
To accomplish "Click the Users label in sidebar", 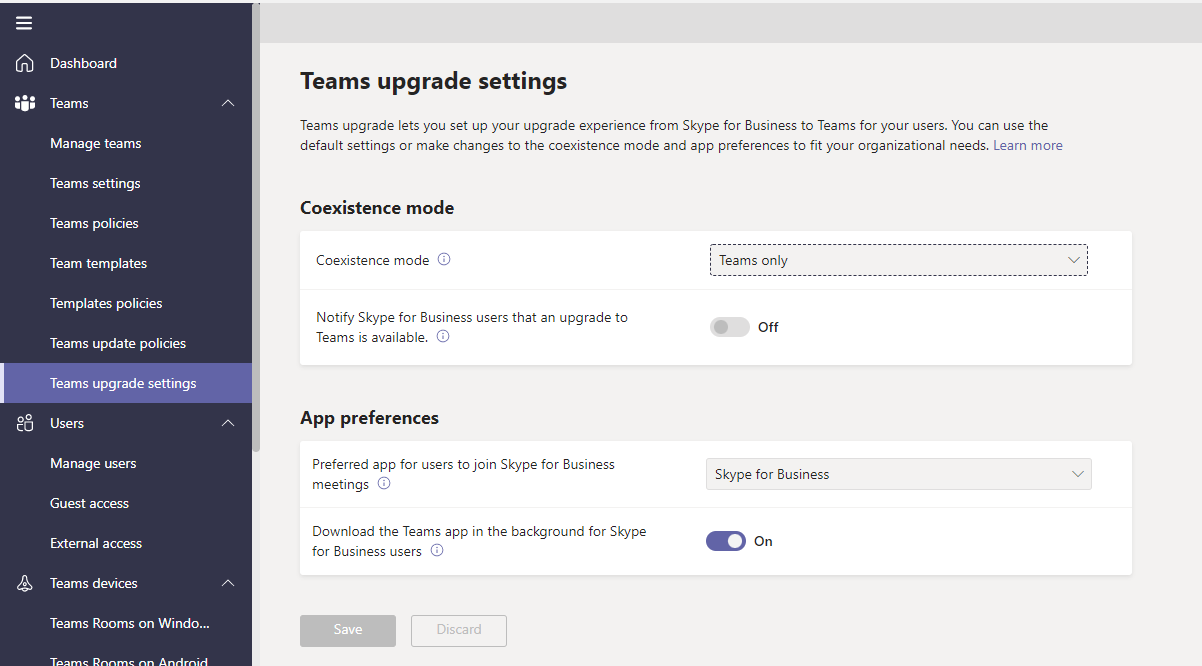I will coord(67,423).
